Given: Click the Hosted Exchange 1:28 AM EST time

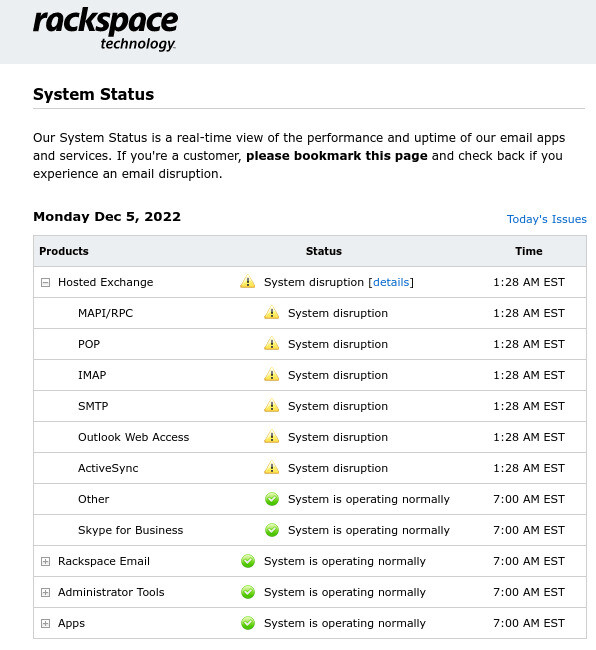Looking at the screenshot, I should [528, 282].
